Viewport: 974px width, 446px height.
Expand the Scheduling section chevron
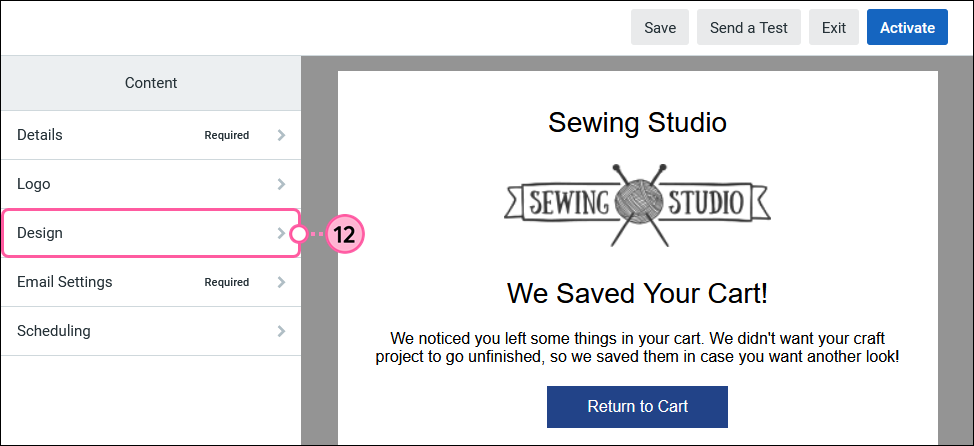coord(281,330)
